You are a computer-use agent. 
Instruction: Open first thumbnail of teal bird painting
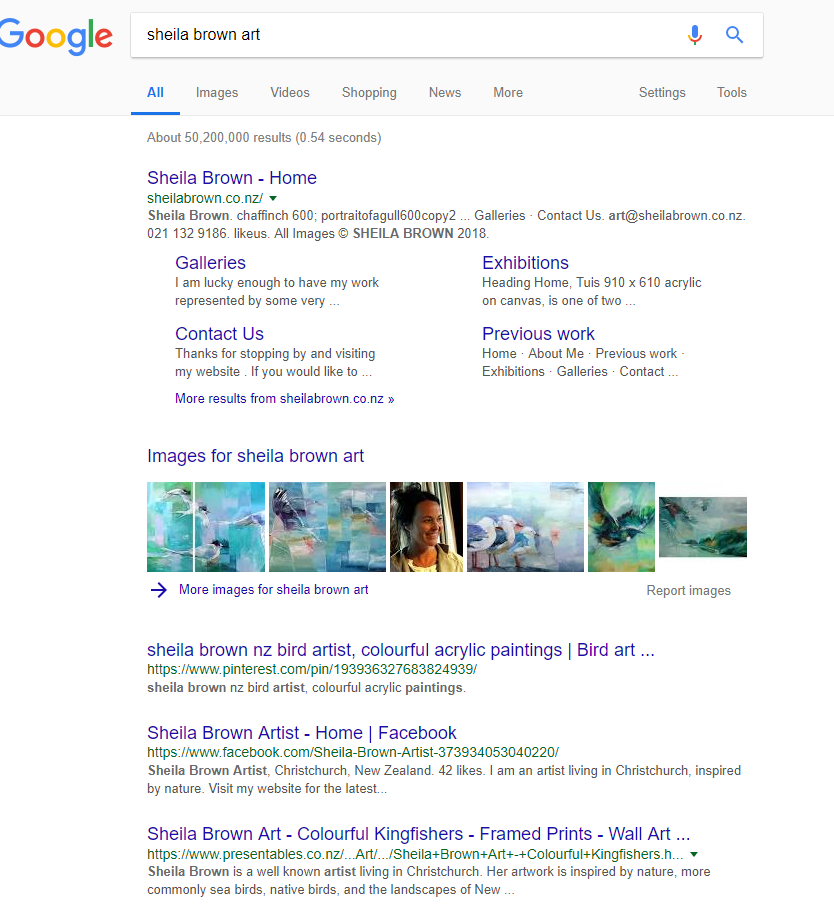pyautogui.click(x=170, y=527)
